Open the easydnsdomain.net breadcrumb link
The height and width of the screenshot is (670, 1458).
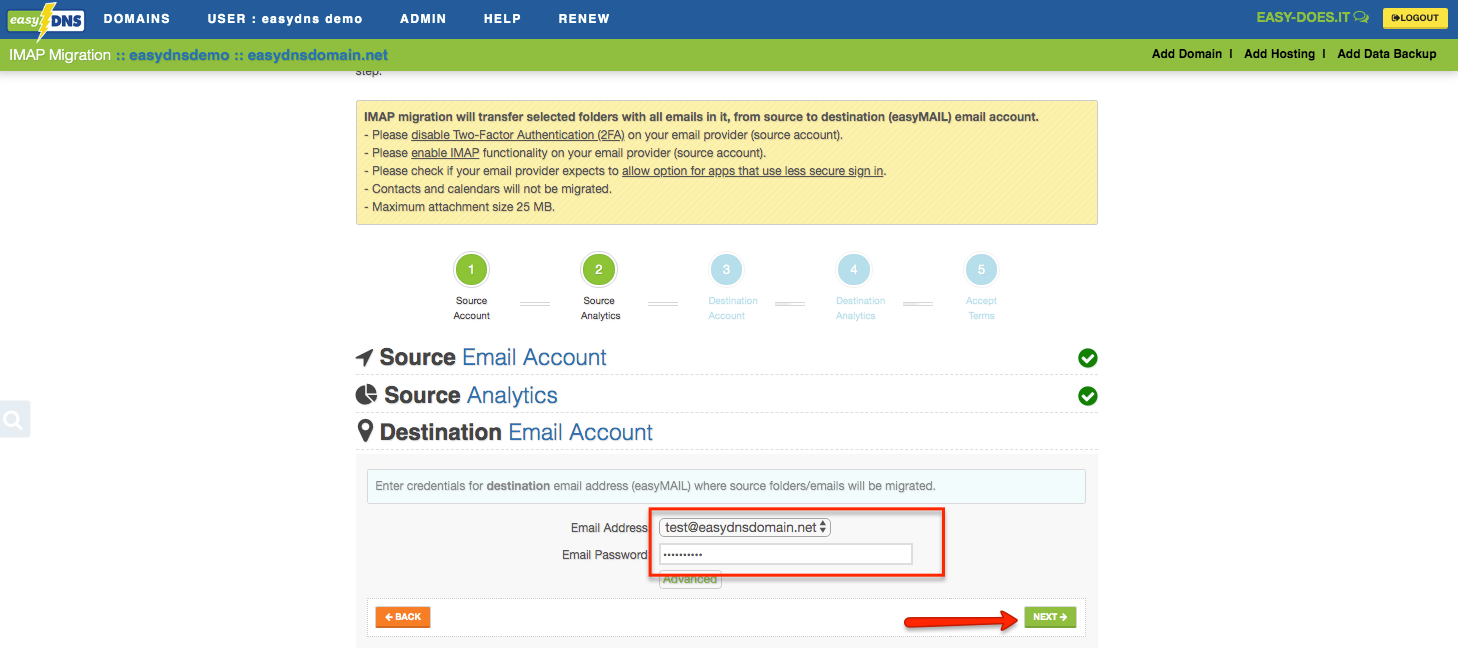click(318, 55)
